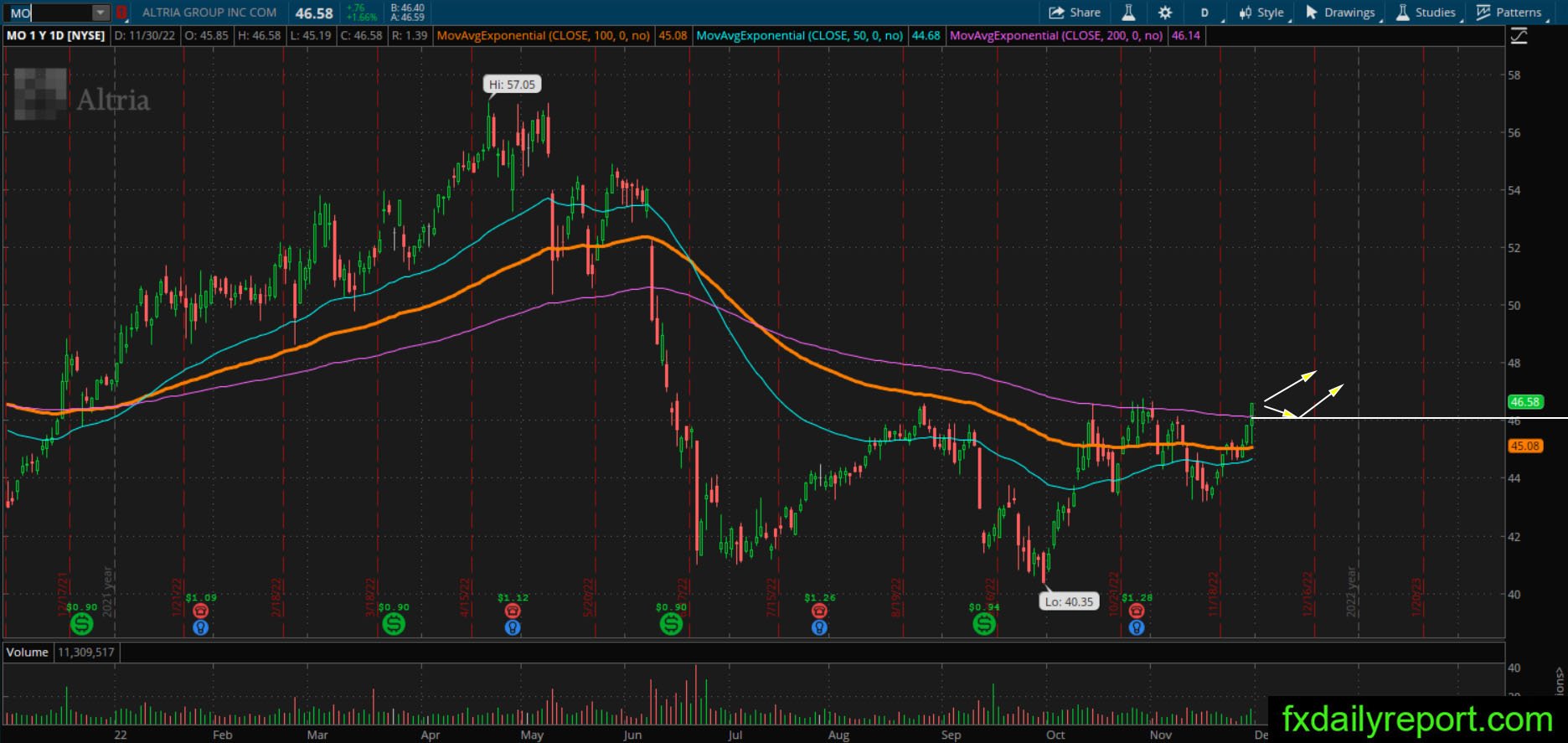Viewport: 1568px width, 743px height.
Task: Click the bid quote B:46.40
Action: point(407,8)
